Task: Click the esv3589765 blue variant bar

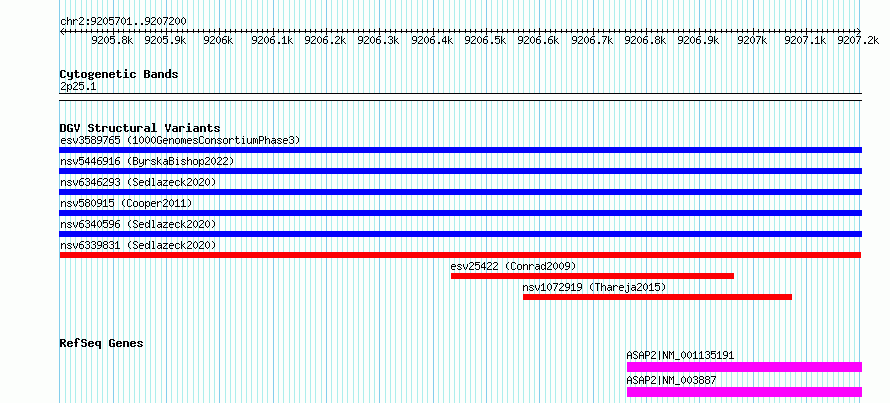Action: [461, 150]
